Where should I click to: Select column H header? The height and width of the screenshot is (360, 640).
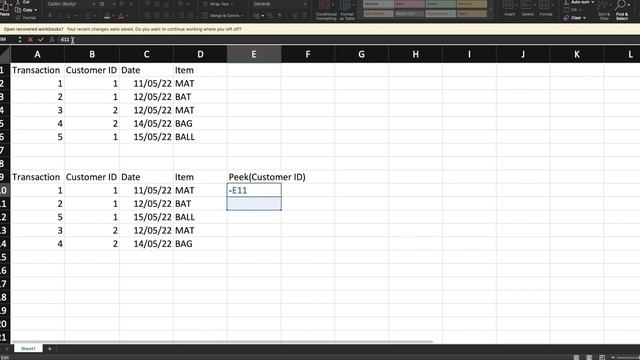click(415, 54)
